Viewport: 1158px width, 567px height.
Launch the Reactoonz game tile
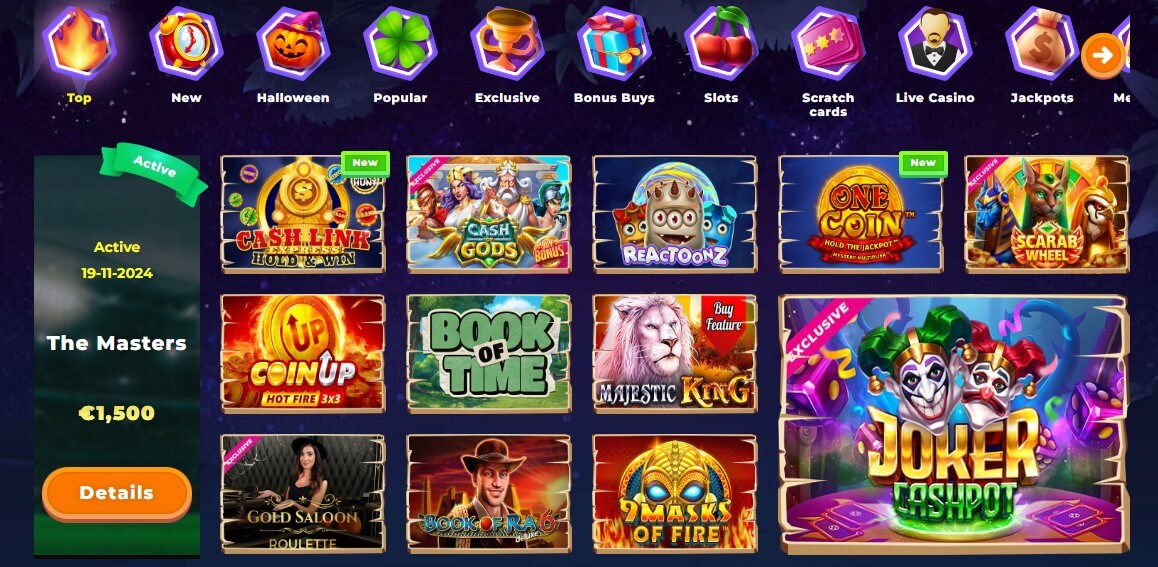(674, 214)
